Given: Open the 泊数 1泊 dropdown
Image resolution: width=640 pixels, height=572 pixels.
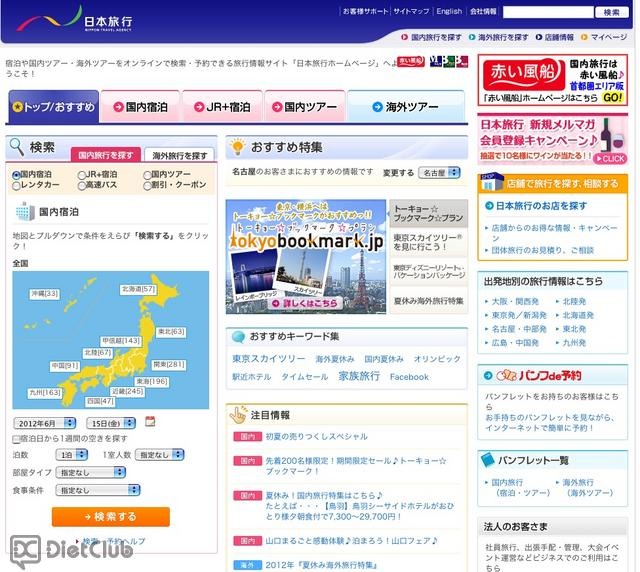Looking at the screenshot, I should [71, 454].
